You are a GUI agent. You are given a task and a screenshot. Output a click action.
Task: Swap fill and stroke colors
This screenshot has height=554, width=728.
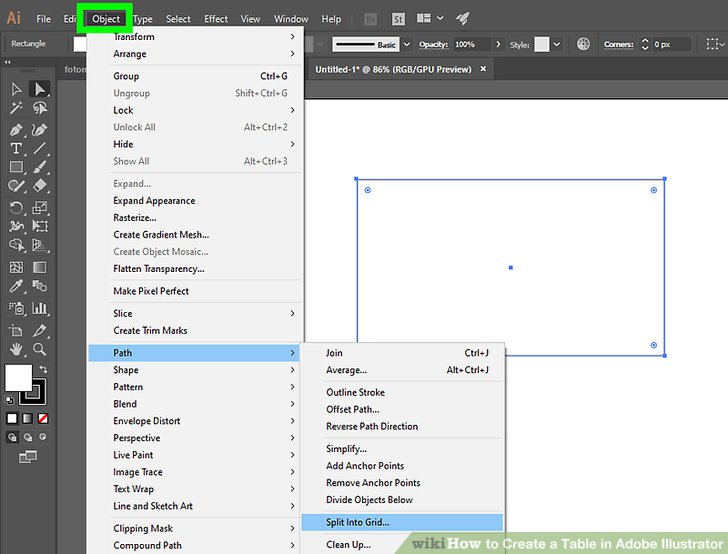(x=43, y=368)
